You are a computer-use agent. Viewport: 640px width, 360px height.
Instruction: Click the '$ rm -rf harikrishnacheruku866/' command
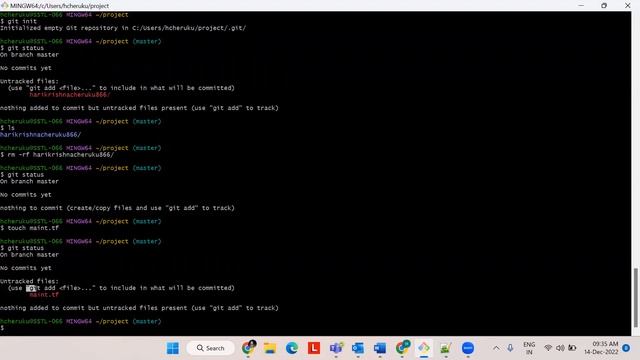pos(57,155)
